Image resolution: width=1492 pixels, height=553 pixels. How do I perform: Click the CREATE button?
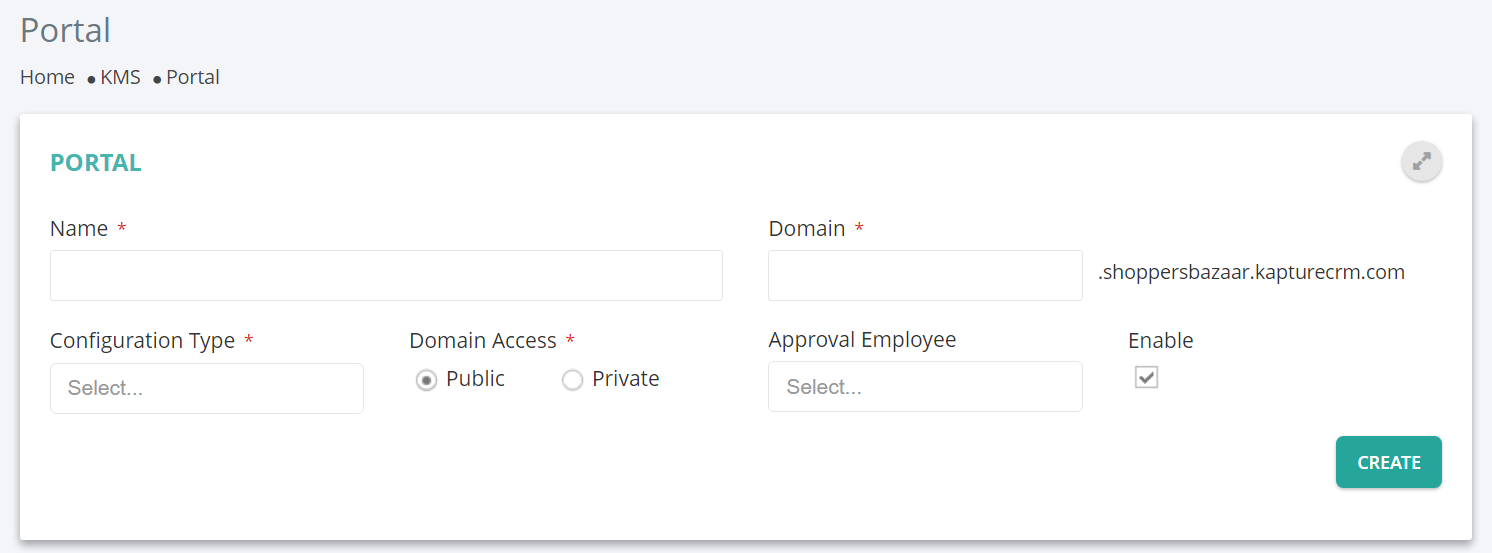1389,462
